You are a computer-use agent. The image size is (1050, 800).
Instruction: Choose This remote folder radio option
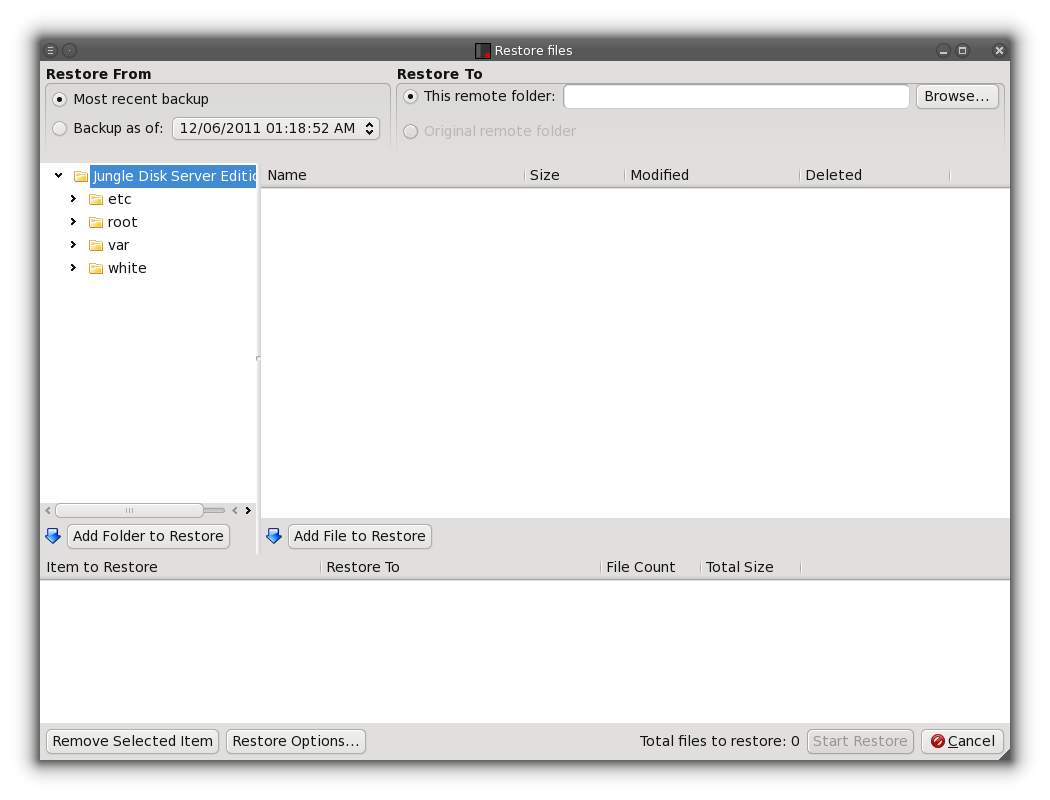click(410, 96)
